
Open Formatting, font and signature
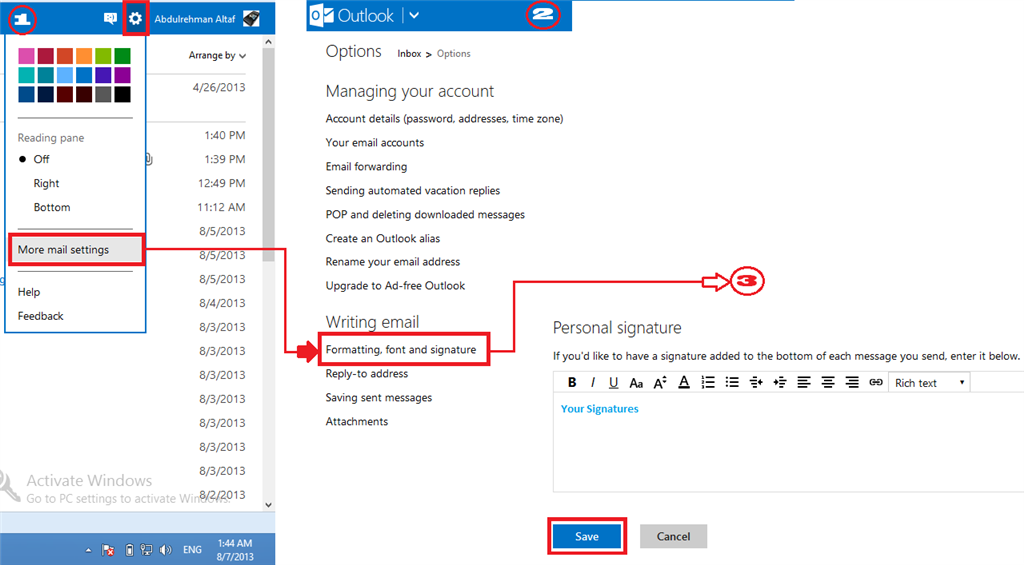401,349
